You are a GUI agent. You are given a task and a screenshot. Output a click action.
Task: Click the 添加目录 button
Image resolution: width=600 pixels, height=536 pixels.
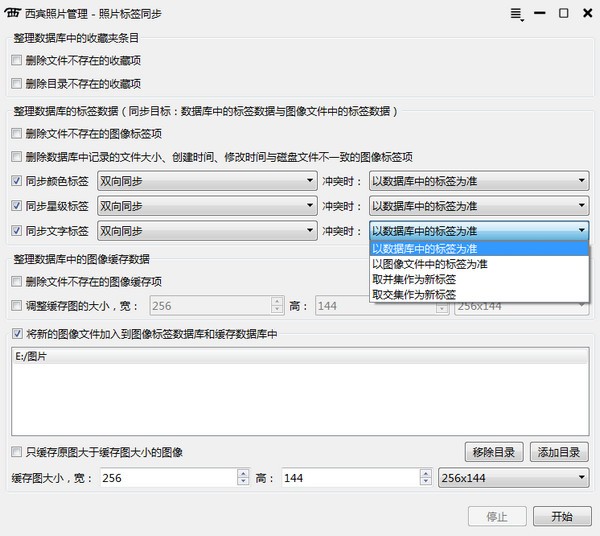coord(560,452)
